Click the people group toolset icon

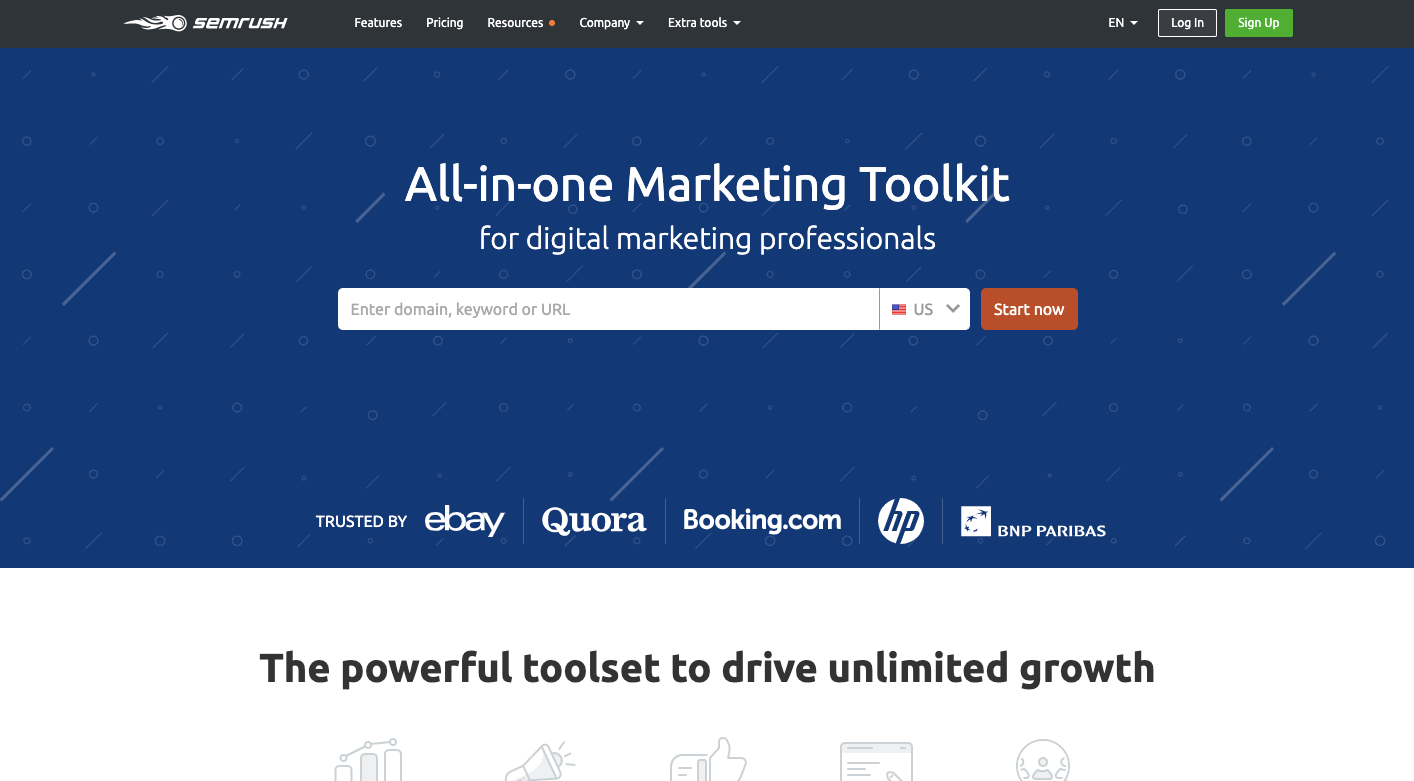click(x=1043, y=761)
